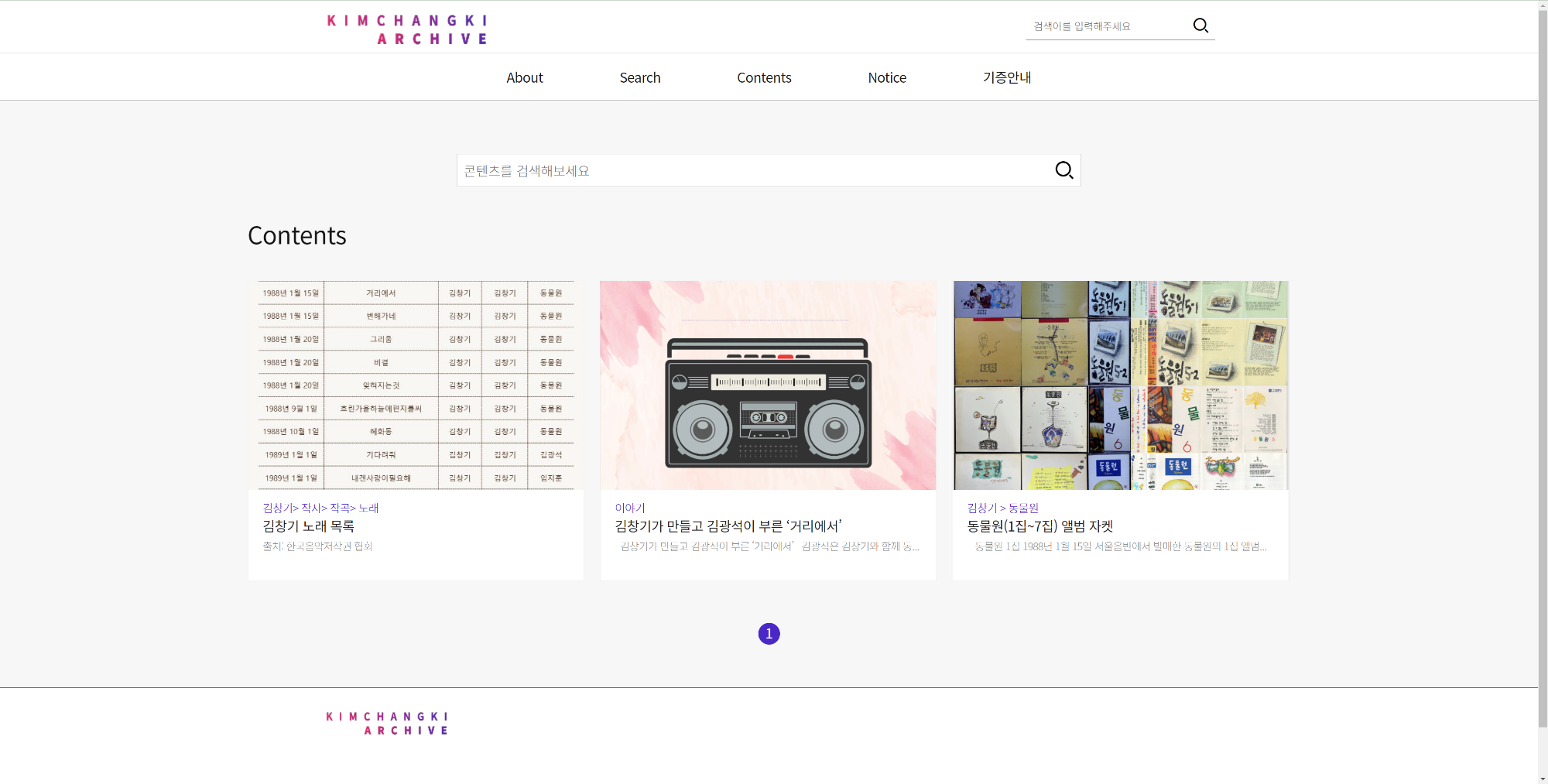Click the Kimchangki Archive header logo
Viewport: 1548px width, 784px height.
tap(407, 29)
